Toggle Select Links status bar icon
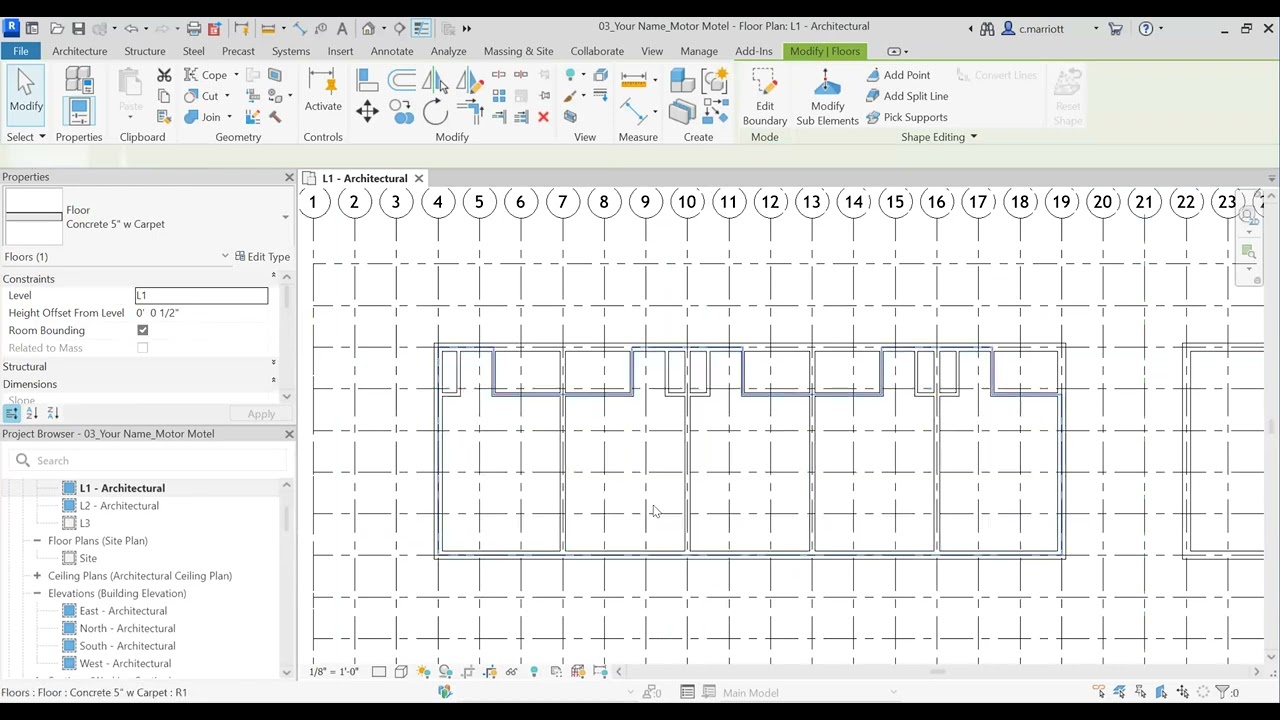Screen dimensions: 1280x720 (1099, 692)
